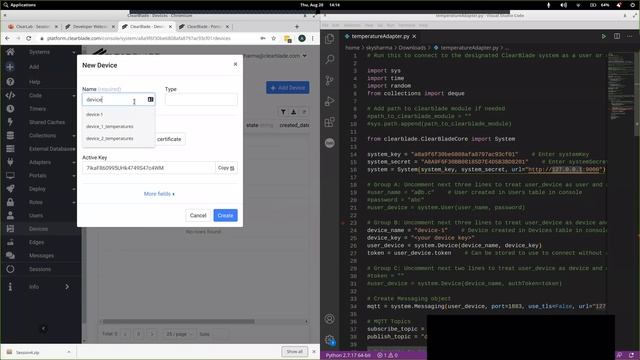Click the Active Key field
This screenshot has width=640, height=360.
[149, 168]
